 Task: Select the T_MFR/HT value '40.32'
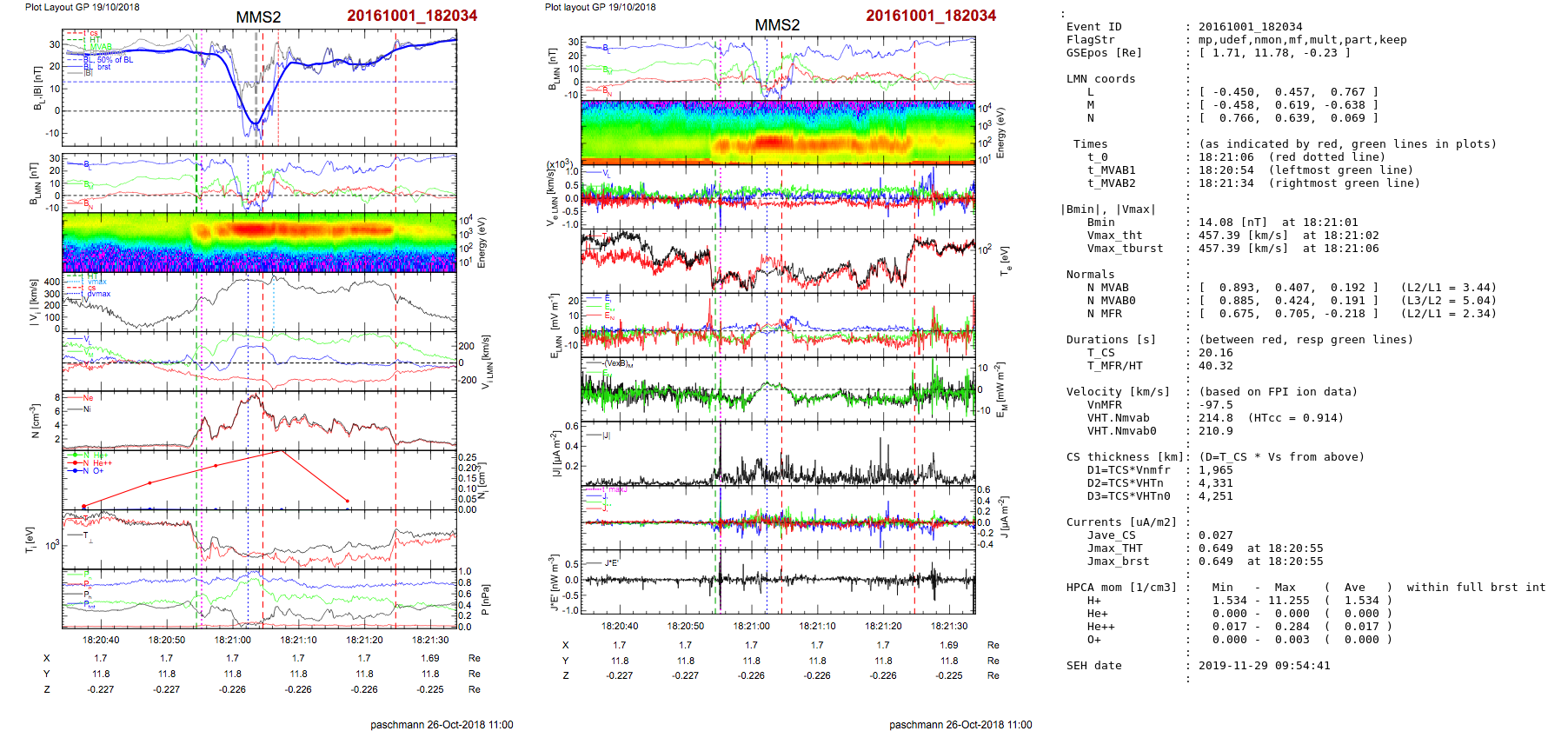pyautogui.click(x=1215, y=366)
